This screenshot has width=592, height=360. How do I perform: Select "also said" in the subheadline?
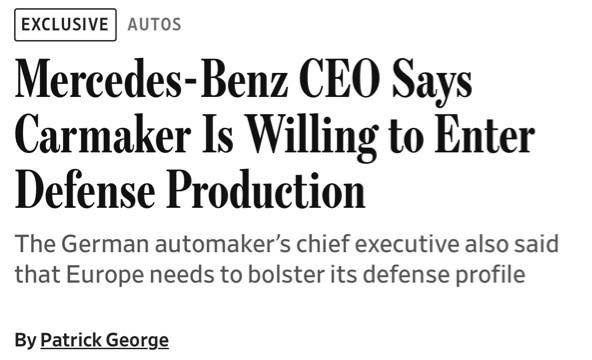[512, 244]
